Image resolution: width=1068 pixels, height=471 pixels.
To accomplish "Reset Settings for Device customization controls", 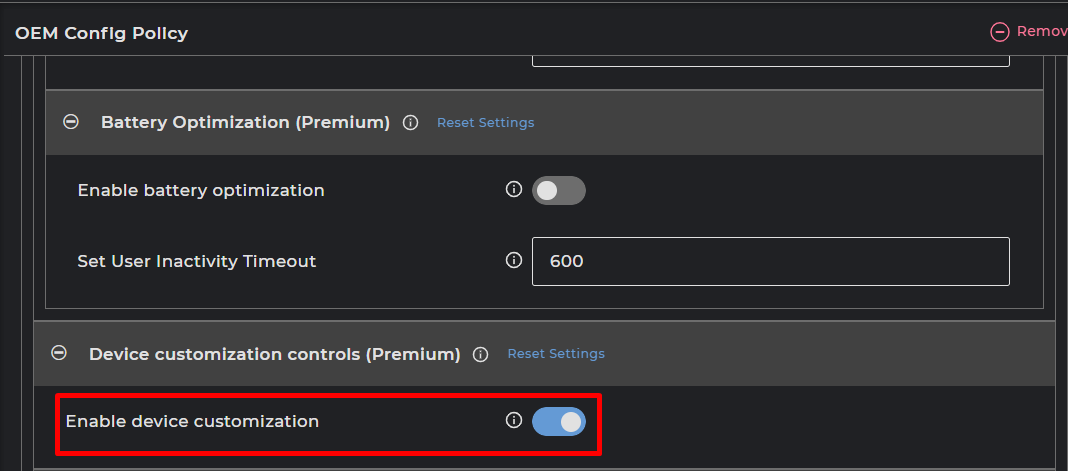I will 556,354.
